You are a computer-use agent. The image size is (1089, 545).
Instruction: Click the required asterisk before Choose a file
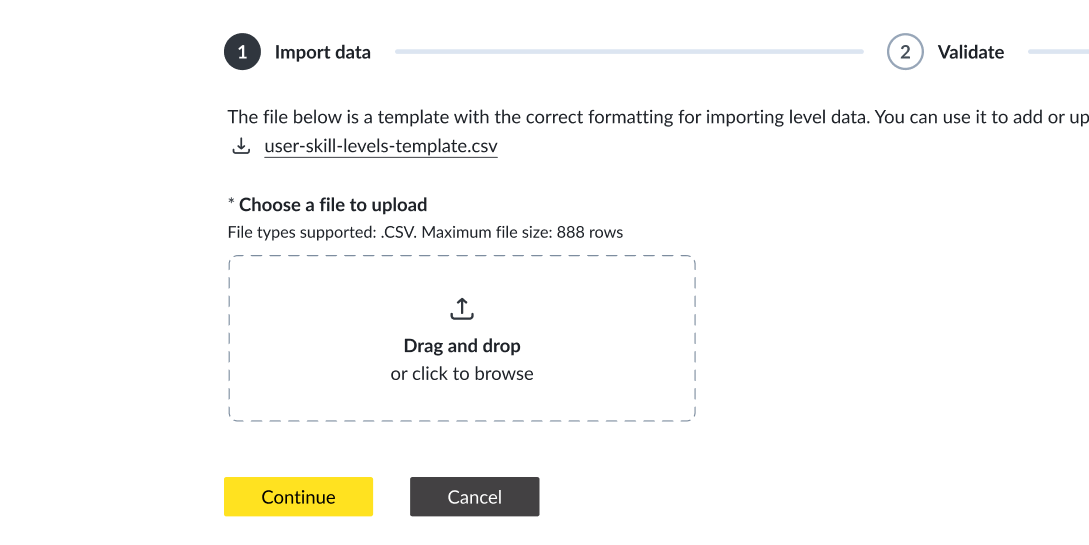tap(231, 204)
